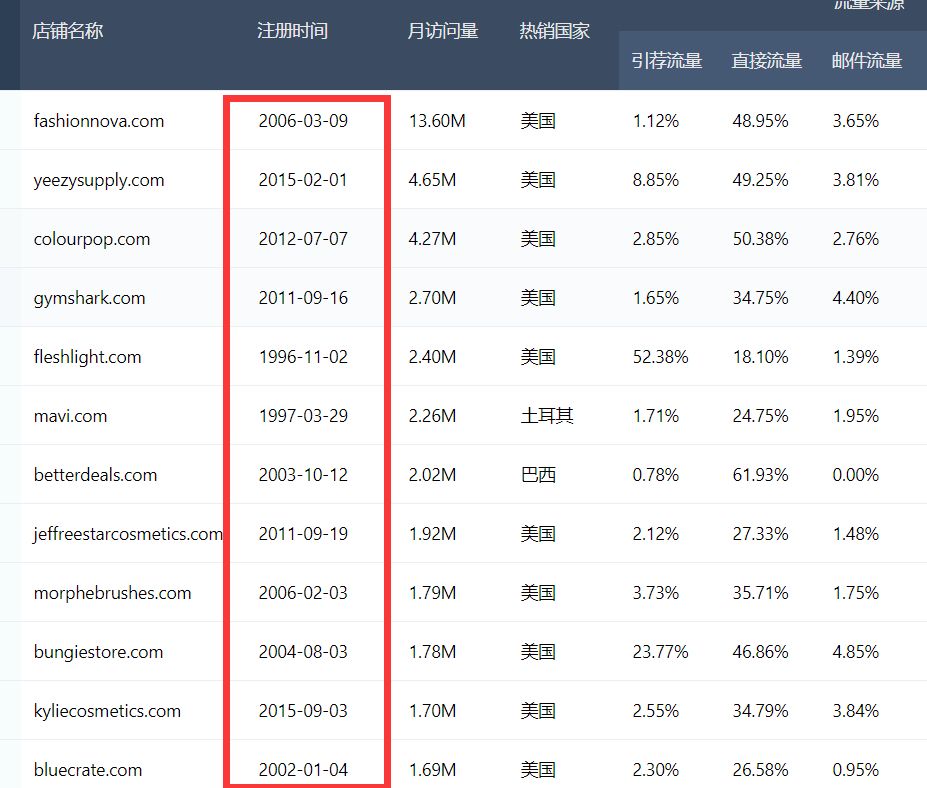The image size is (927, 788).
Task: Click 巴西 country in betterdeals.com row
Action: point(538,475)
